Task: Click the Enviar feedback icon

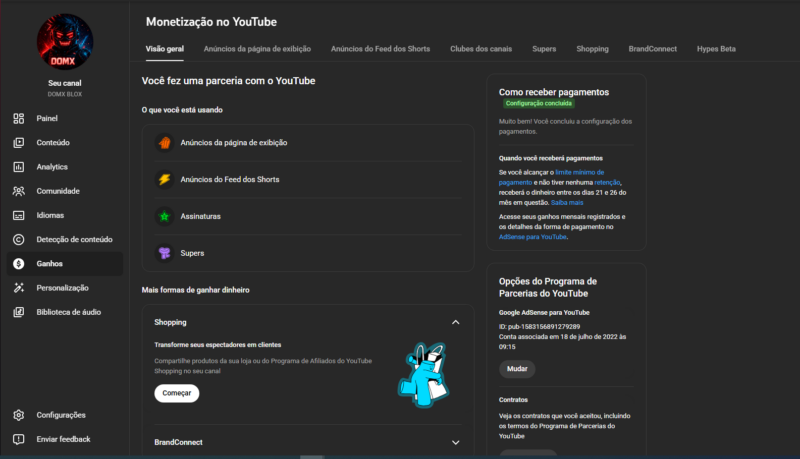Action: (x=19, y=439)
